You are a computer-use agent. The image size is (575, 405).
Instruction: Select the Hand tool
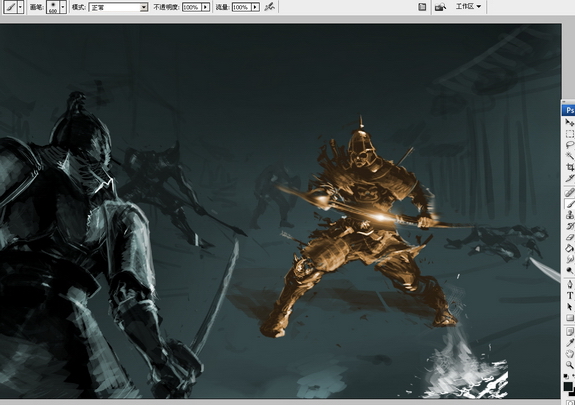click(x=569, y=354)
